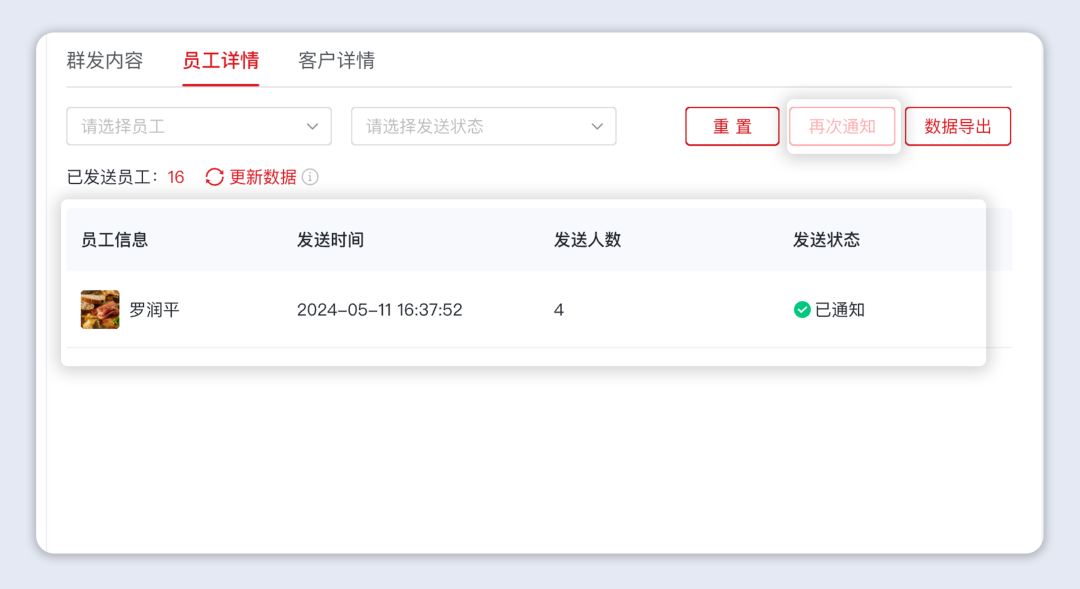Screen dimensions: 1080x589
Task: Click the 重置 button
Action: tap(732, 126)
